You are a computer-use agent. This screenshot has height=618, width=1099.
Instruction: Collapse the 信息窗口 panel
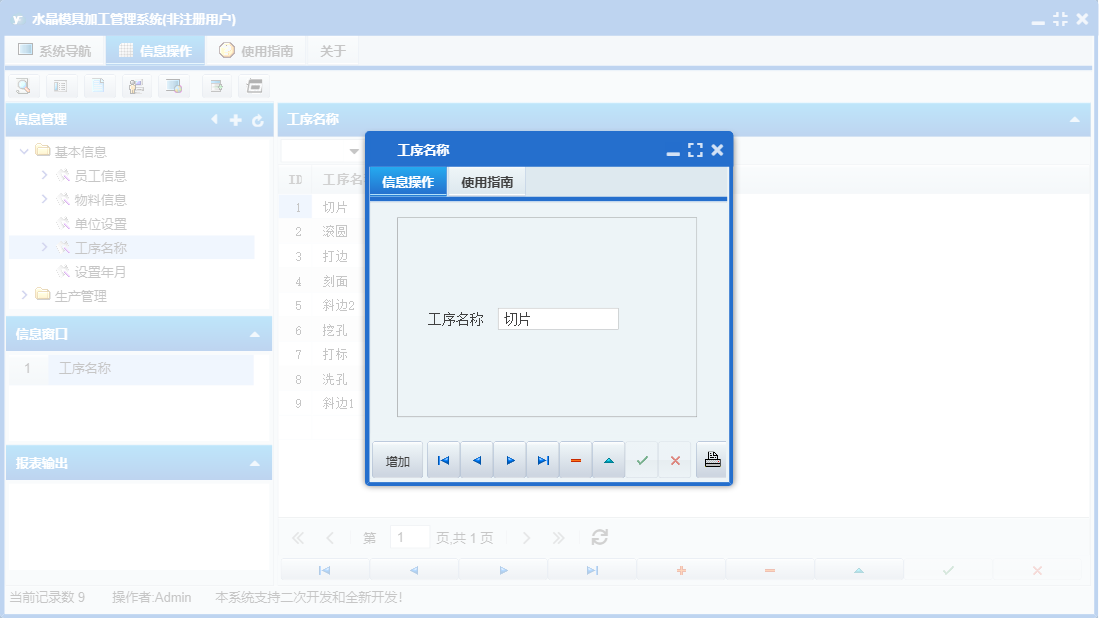(x=255, y=335)
